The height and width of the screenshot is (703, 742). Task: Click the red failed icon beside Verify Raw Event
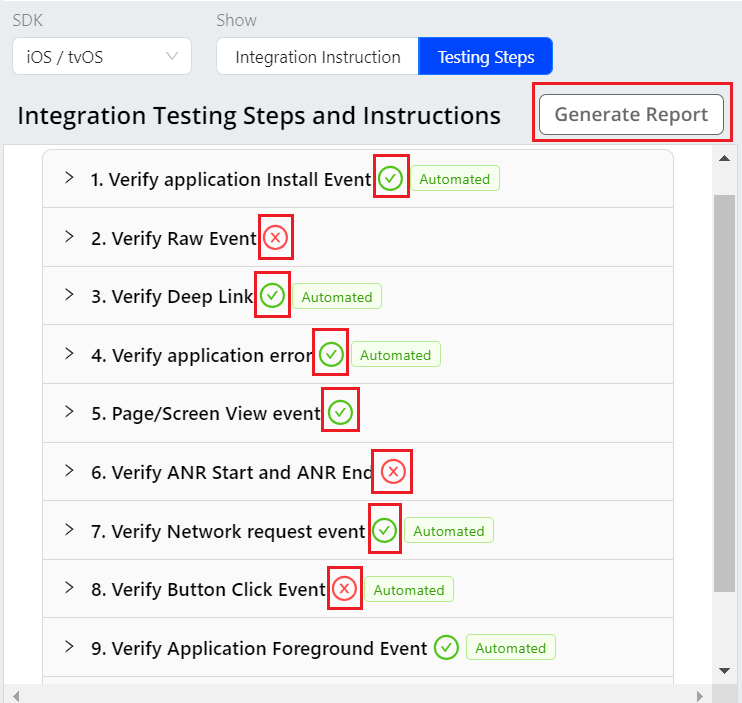pyautogui.click(x=275, y=238)
